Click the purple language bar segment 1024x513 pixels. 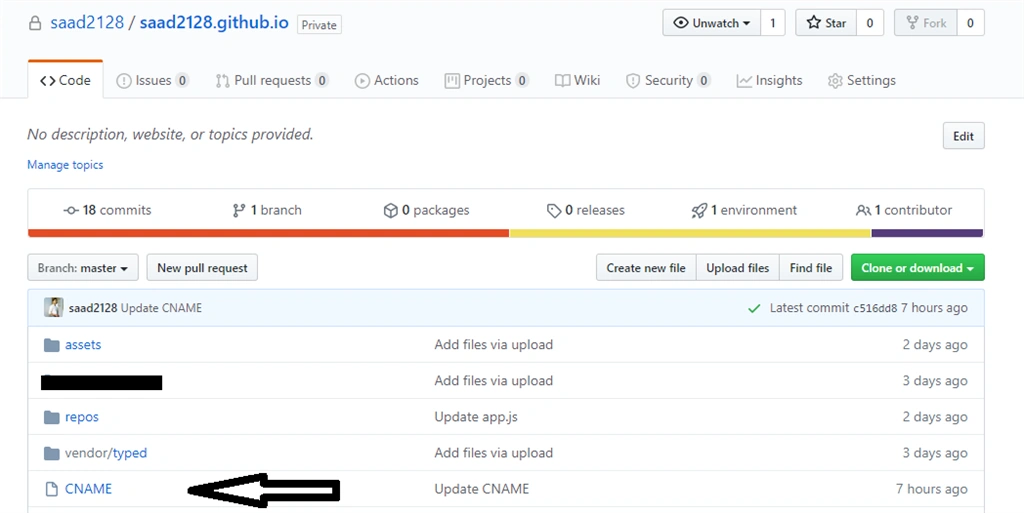(927, 233)
